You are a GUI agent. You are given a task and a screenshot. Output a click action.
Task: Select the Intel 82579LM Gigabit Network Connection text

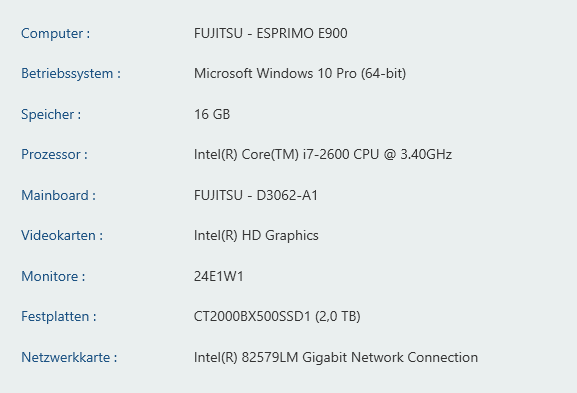click(x=336, y=357)
